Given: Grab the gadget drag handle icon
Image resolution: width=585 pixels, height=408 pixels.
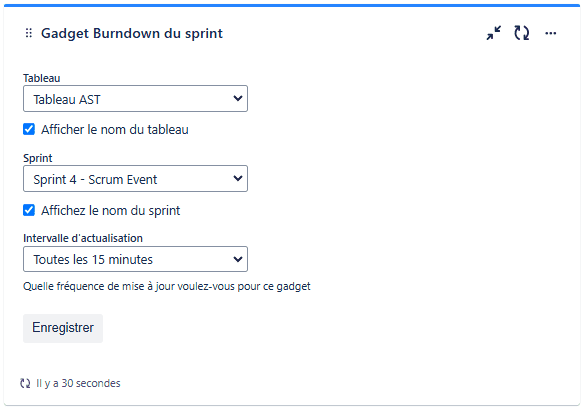Looking at the screenshot, I should pyautogui.click(x=29, y=33).
